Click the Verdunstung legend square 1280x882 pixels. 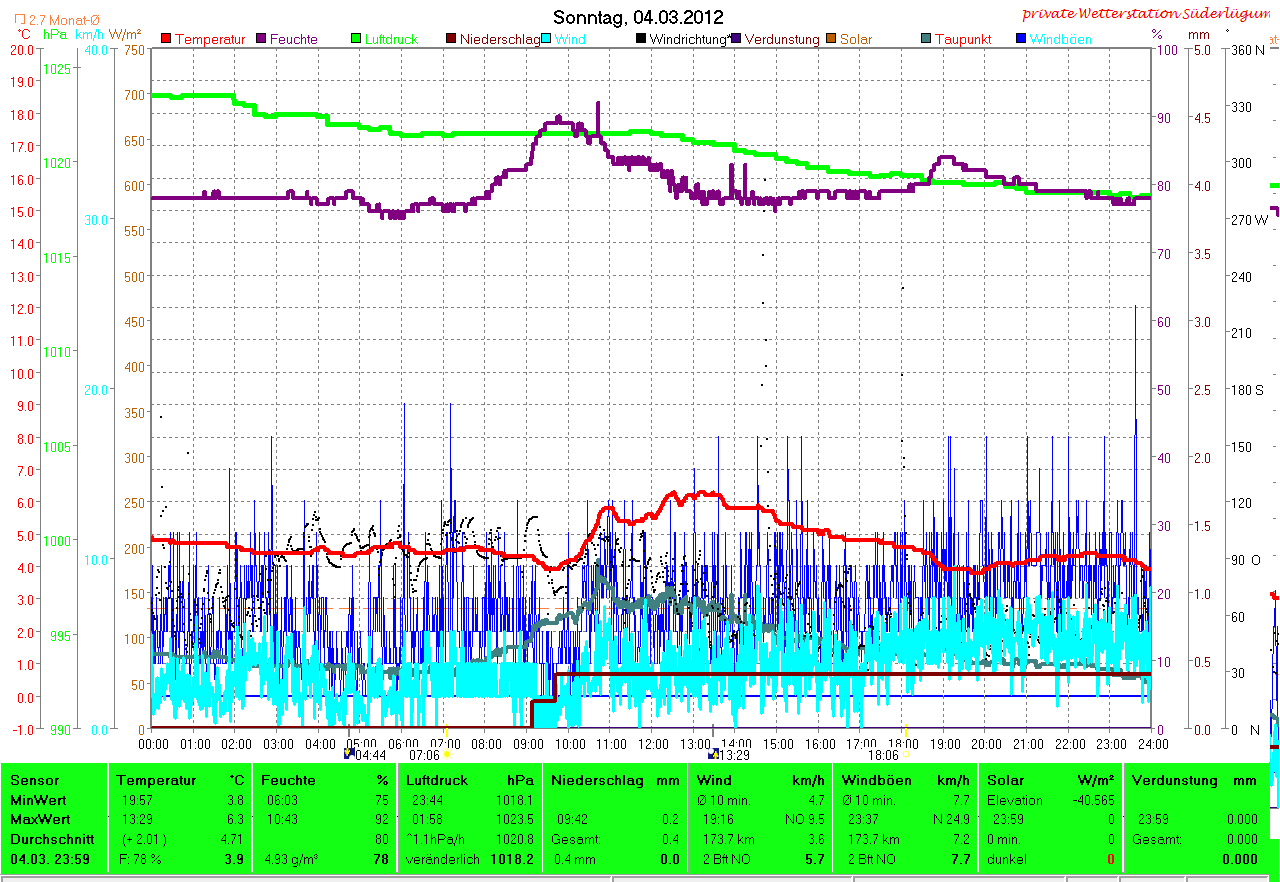point(736,39)
